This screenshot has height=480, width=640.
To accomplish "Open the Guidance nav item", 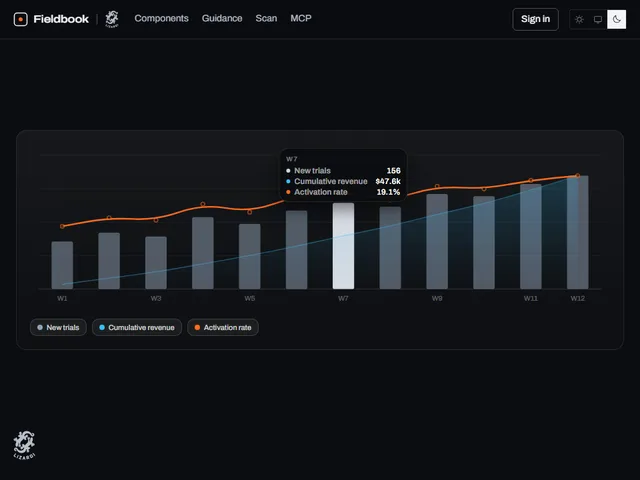I will pyautogui.click(x=222, y=18).
